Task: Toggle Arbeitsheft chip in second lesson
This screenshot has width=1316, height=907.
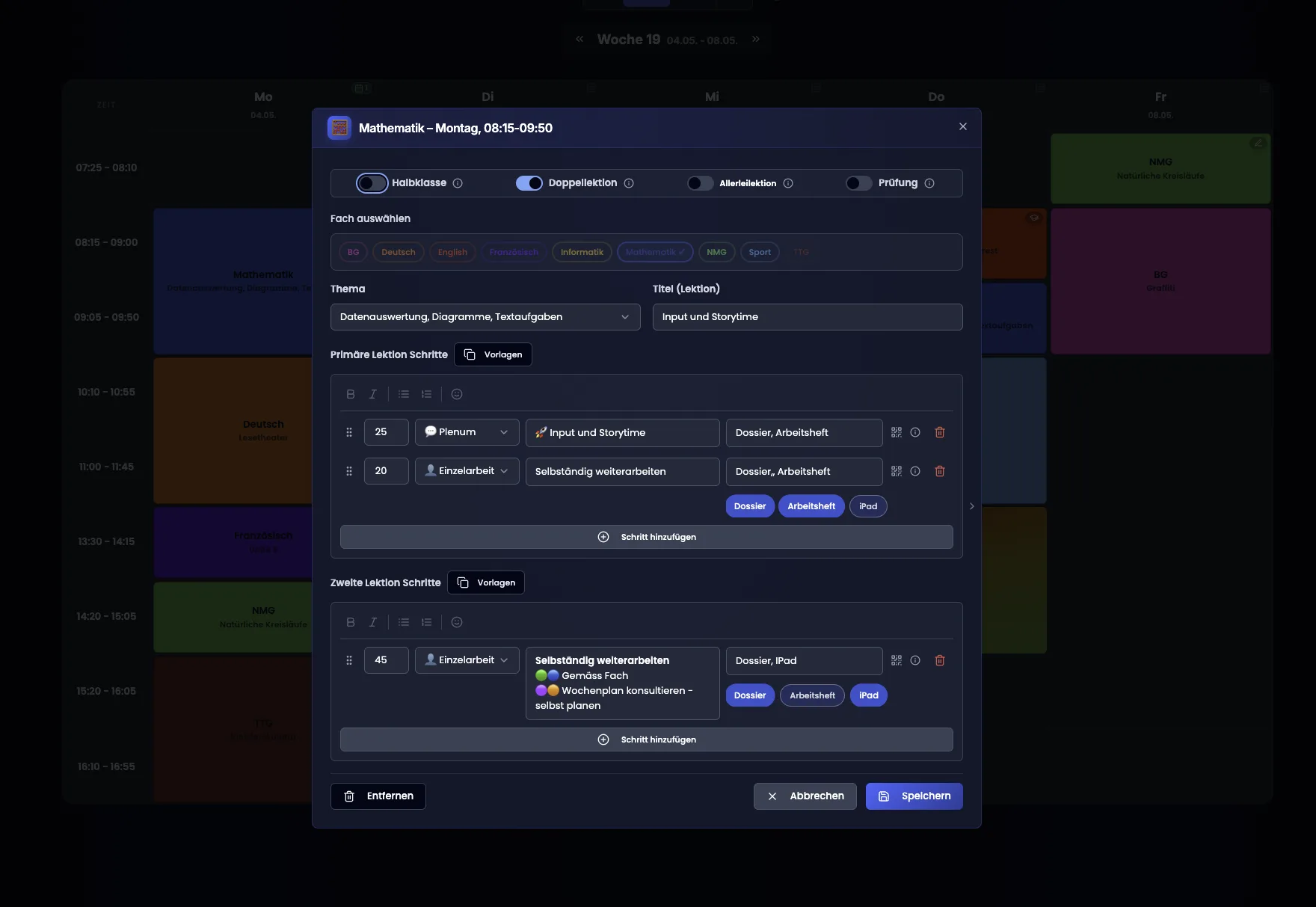Action: (x=813, y=695)
